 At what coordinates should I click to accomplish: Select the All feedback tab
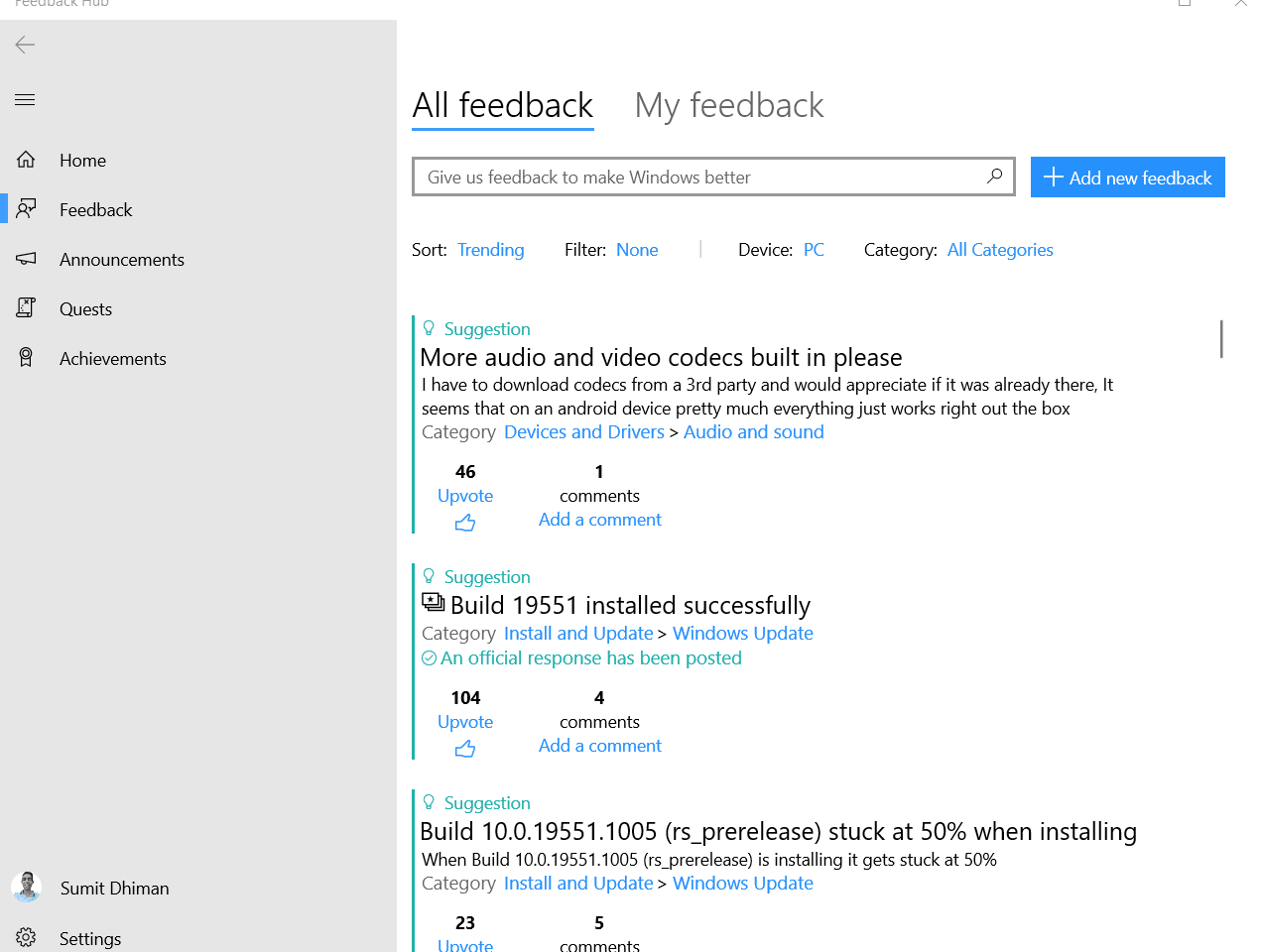coord(503,105)
